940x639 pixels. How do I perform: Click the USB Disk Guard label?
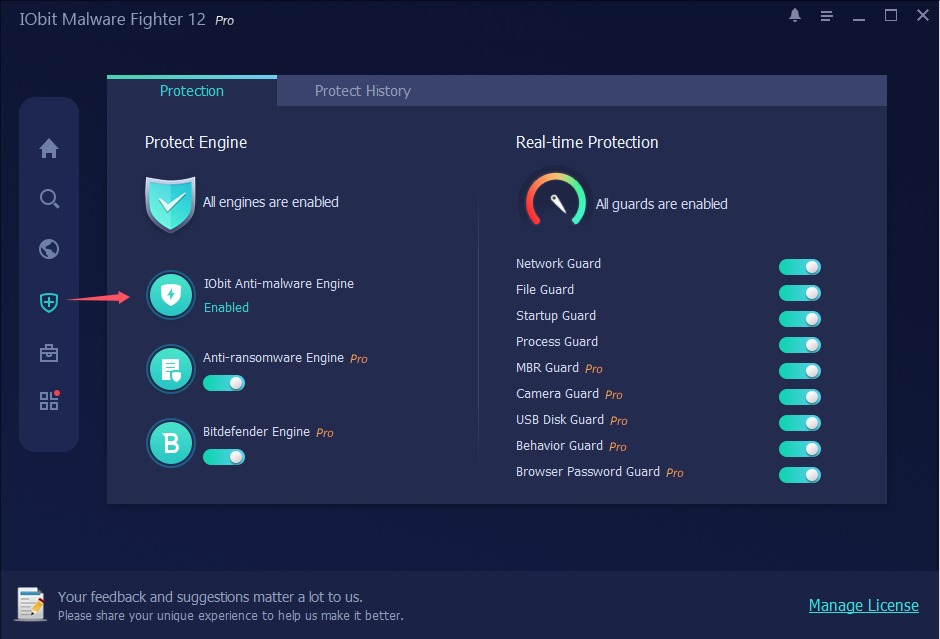click(560, 420)
